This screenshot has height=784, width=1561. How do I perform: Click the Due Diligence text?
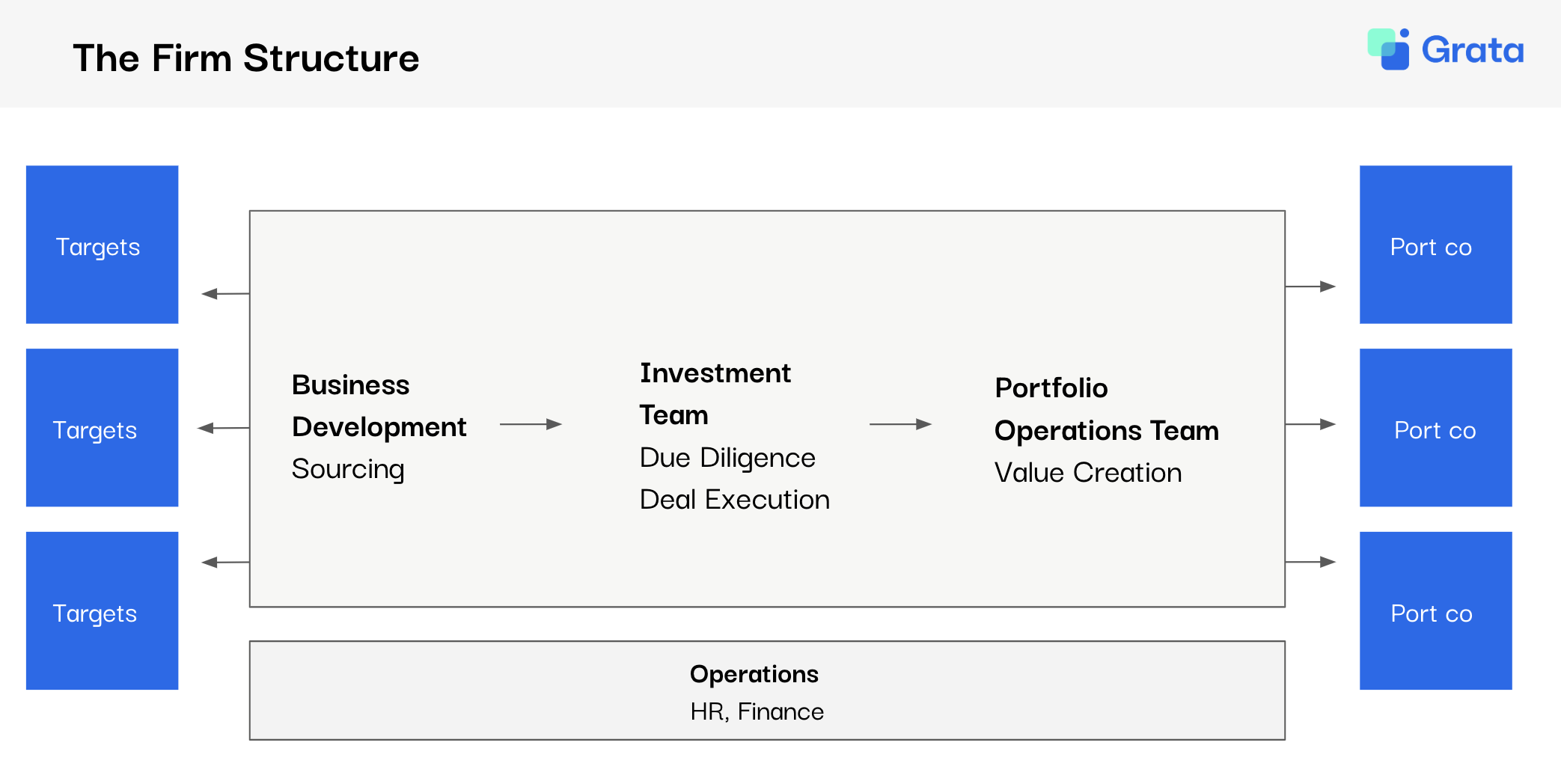tap(727, 457)
